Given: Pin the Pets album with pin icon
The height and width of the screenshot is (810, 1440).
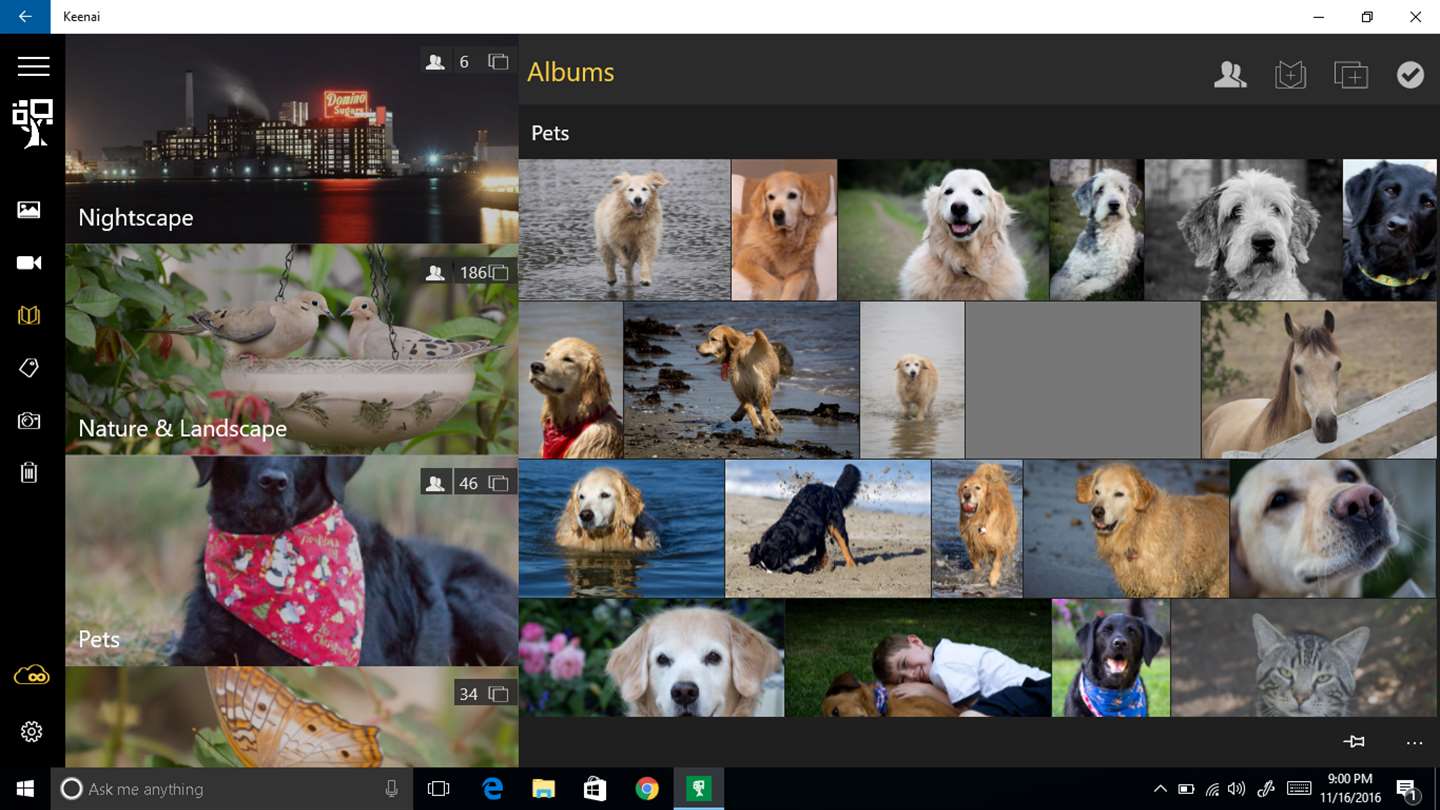Looking at the screenshot, I should 1354,742.
